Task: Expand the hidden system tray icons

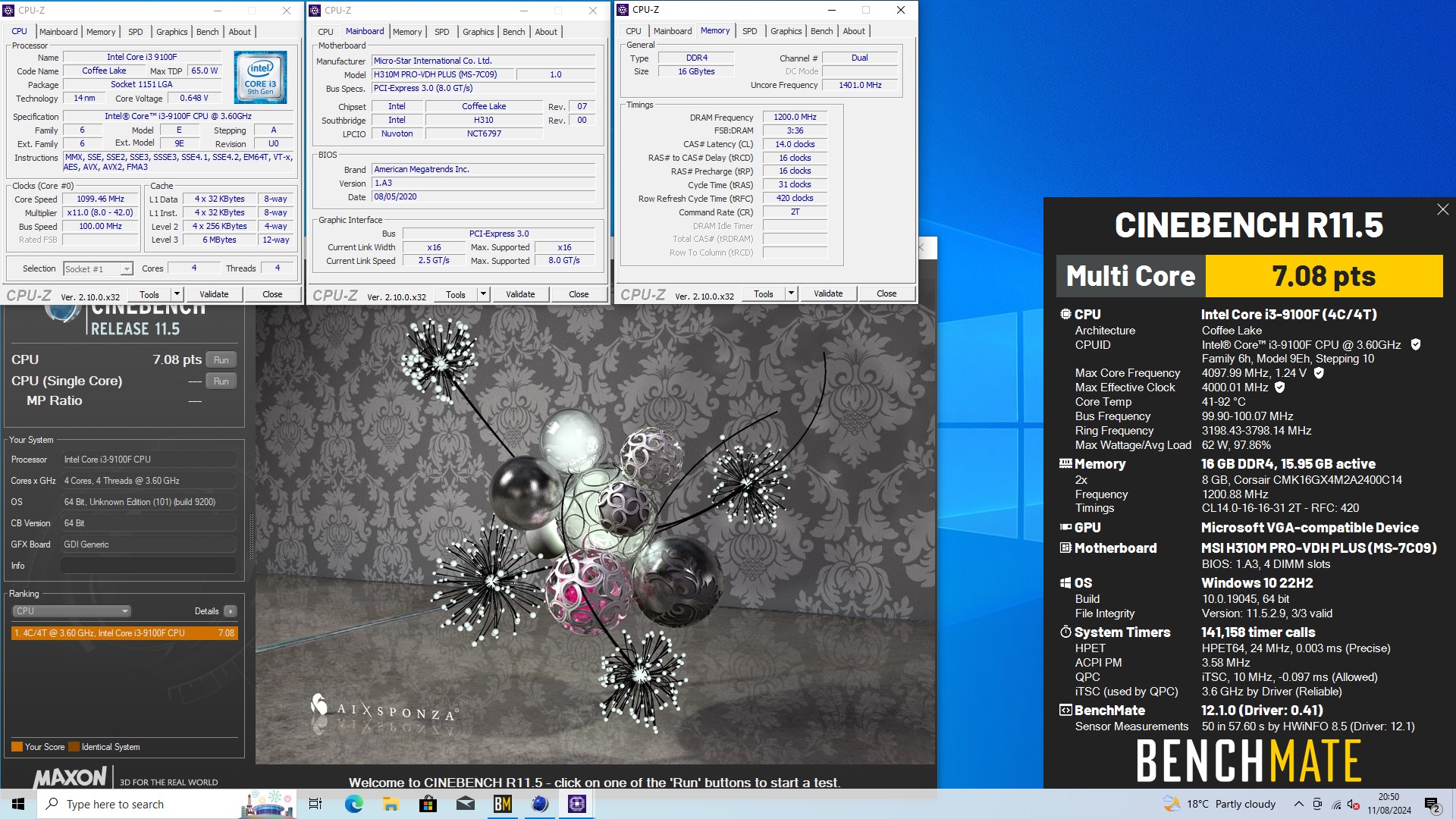Action: (x=1298, y=805)
